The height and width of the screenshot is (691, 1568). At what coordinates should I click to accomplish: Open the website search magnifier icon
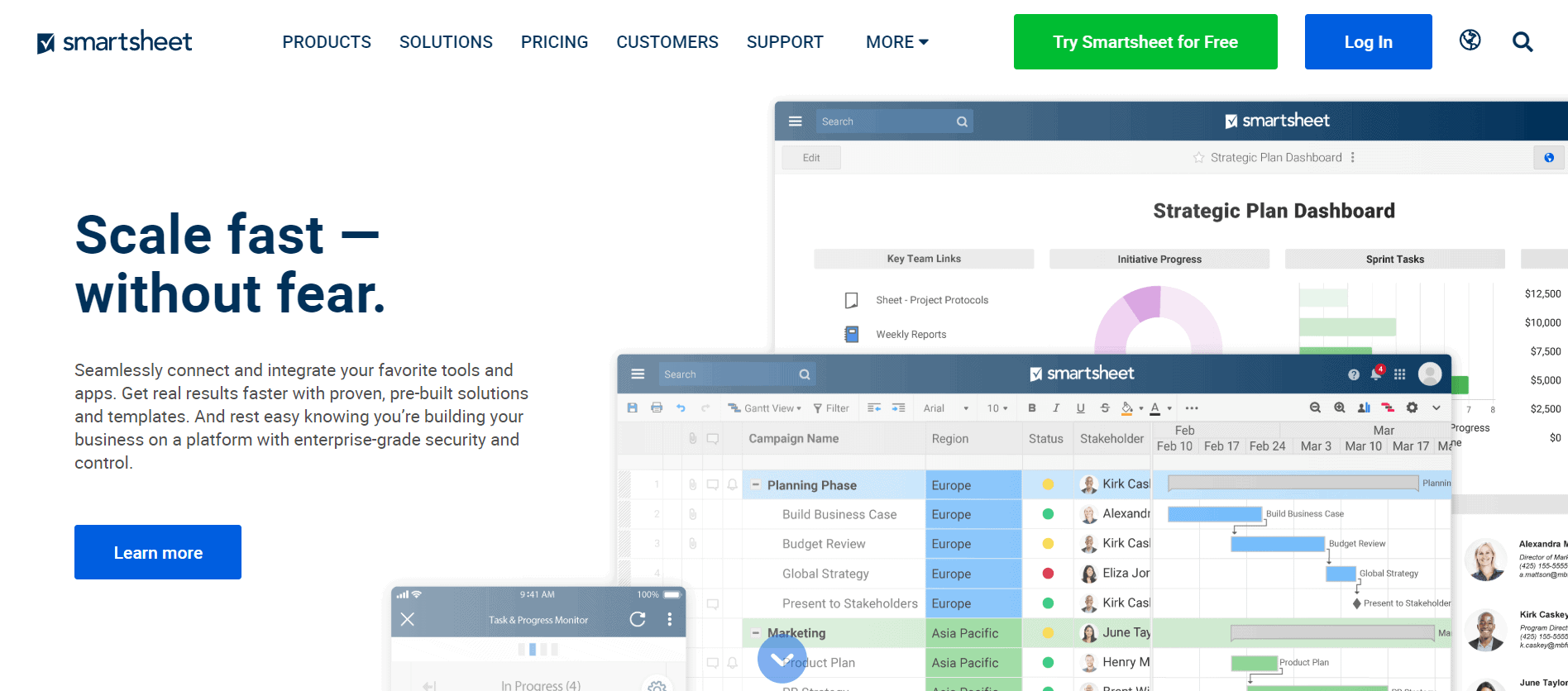tap(1523, 41)
